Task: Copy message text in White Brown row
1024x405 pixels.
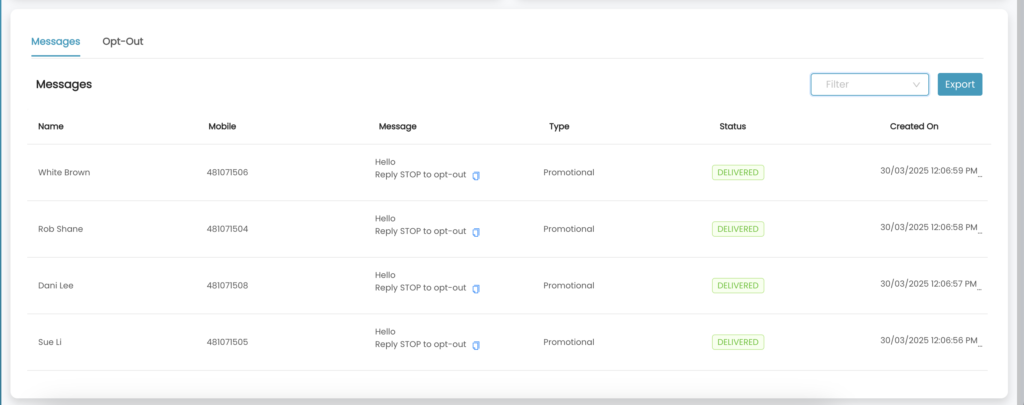Action: pyautogui.click(x=476, y=176)
